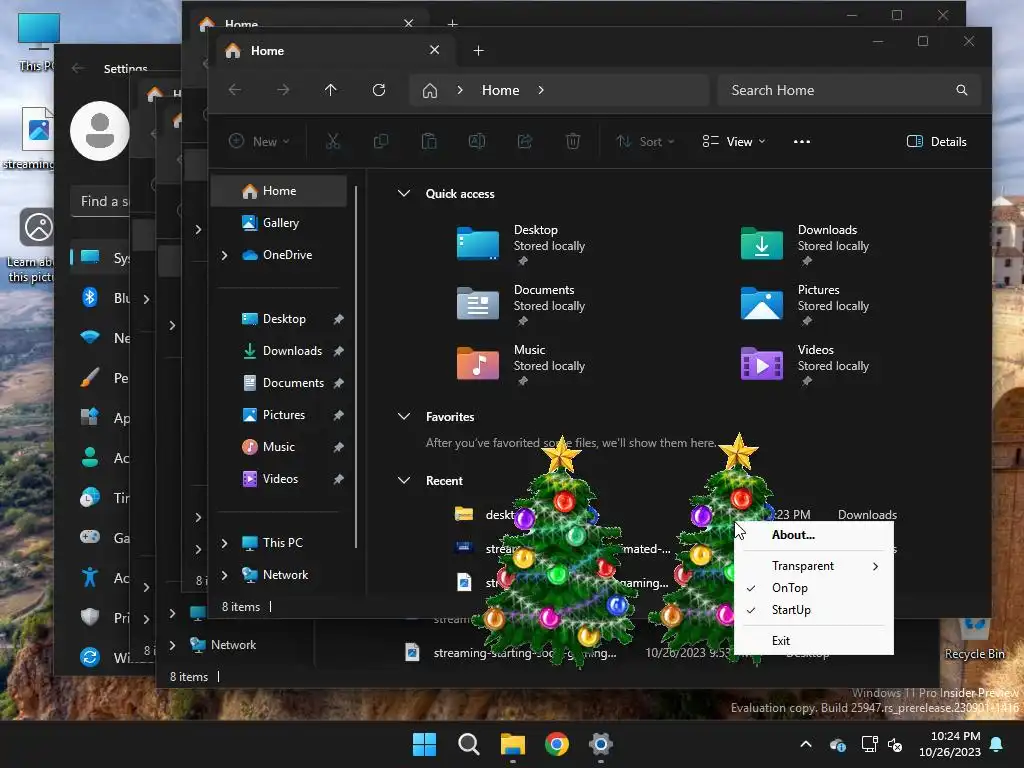Screen dimensions: 1024x768
Task: Select the Home tab of front window
Action: 333,50
